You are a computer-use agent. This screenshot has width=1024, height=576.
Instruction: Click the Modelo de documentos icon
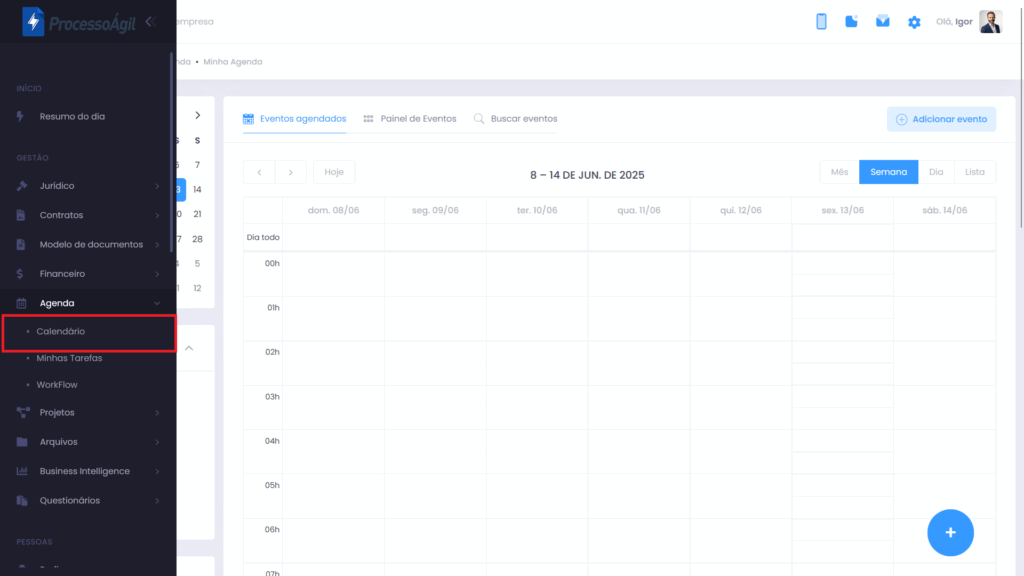(x=21, y=244)
